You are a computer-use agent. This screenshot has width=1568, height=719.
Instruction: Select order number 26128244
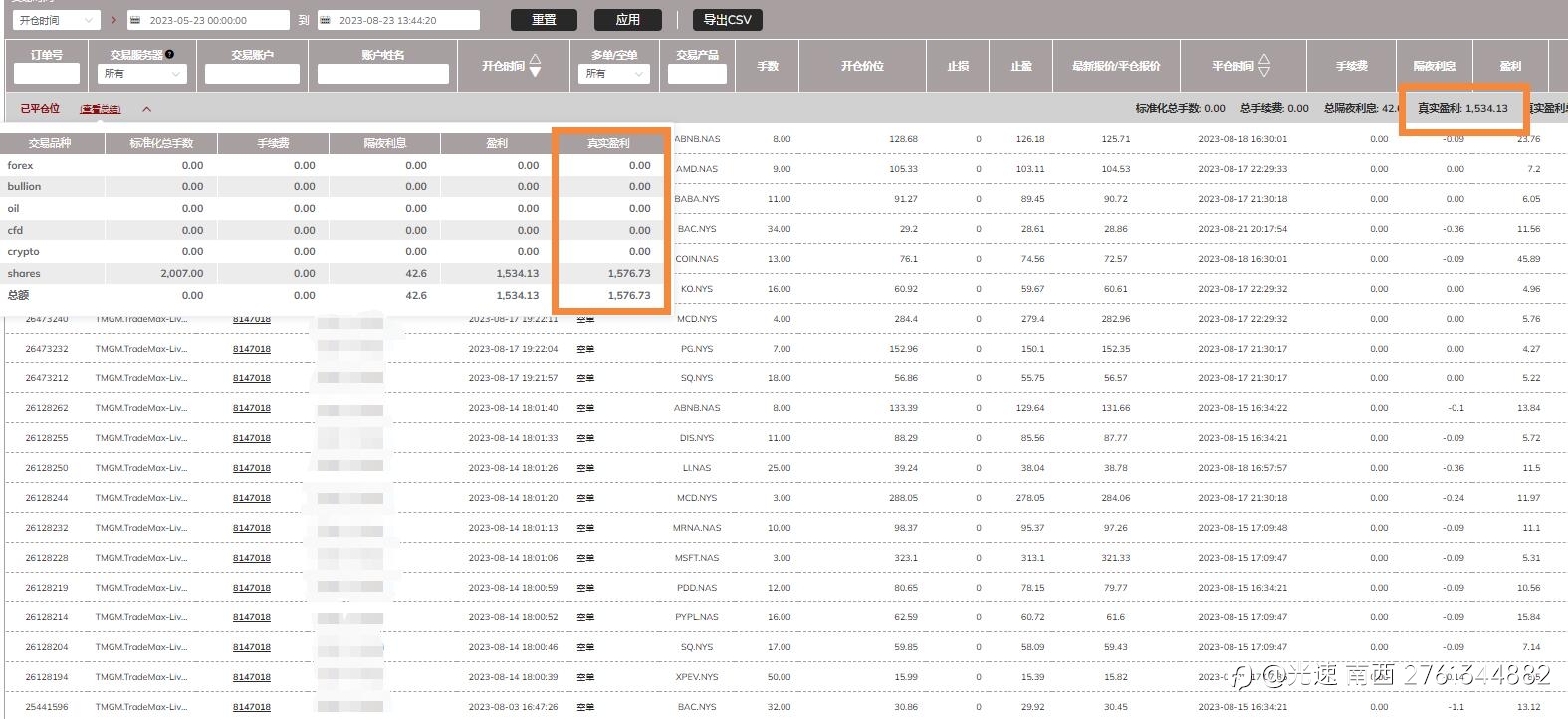point(47,498)
